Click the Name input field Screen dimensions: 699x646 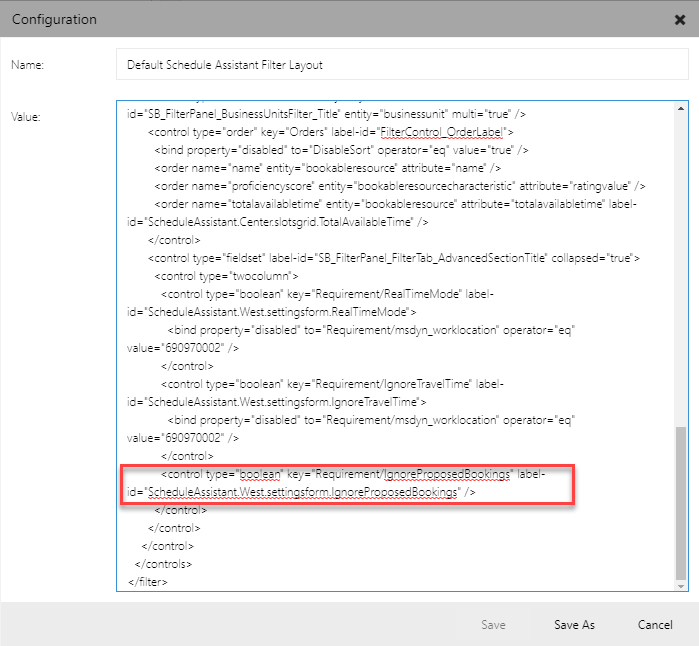click(402, 65)
